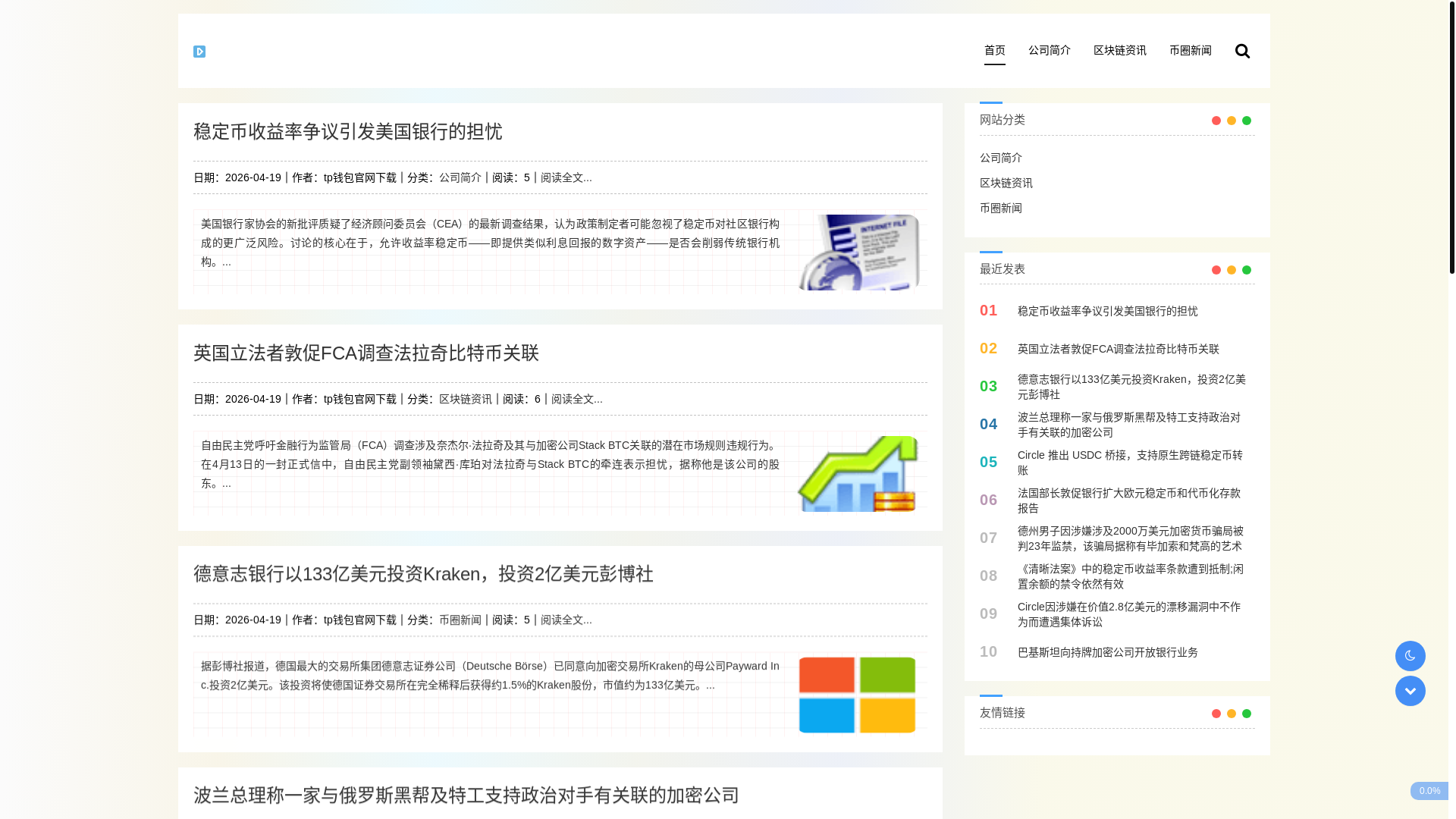This screenshot has width=1456, height=819.
Task: Click 最近发表 sidebar heading
Action: click(1003, 269)
